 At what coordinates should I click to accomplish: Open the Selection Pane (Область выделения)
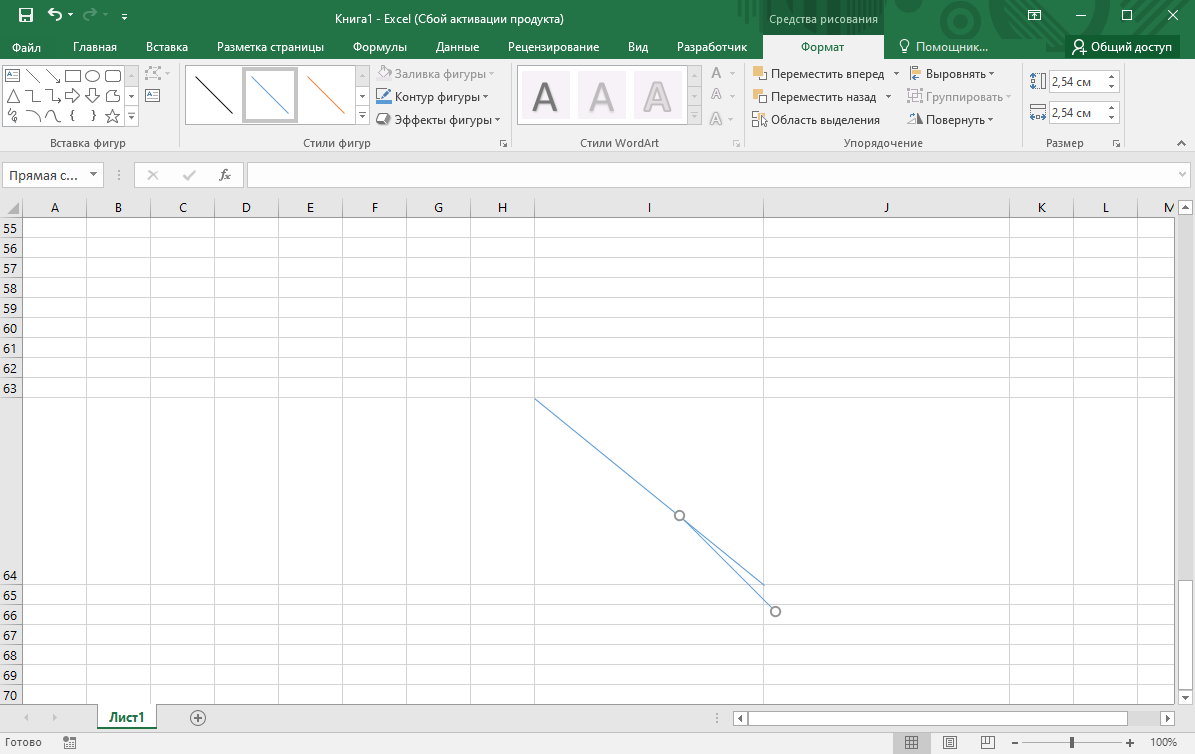[816, 120]
